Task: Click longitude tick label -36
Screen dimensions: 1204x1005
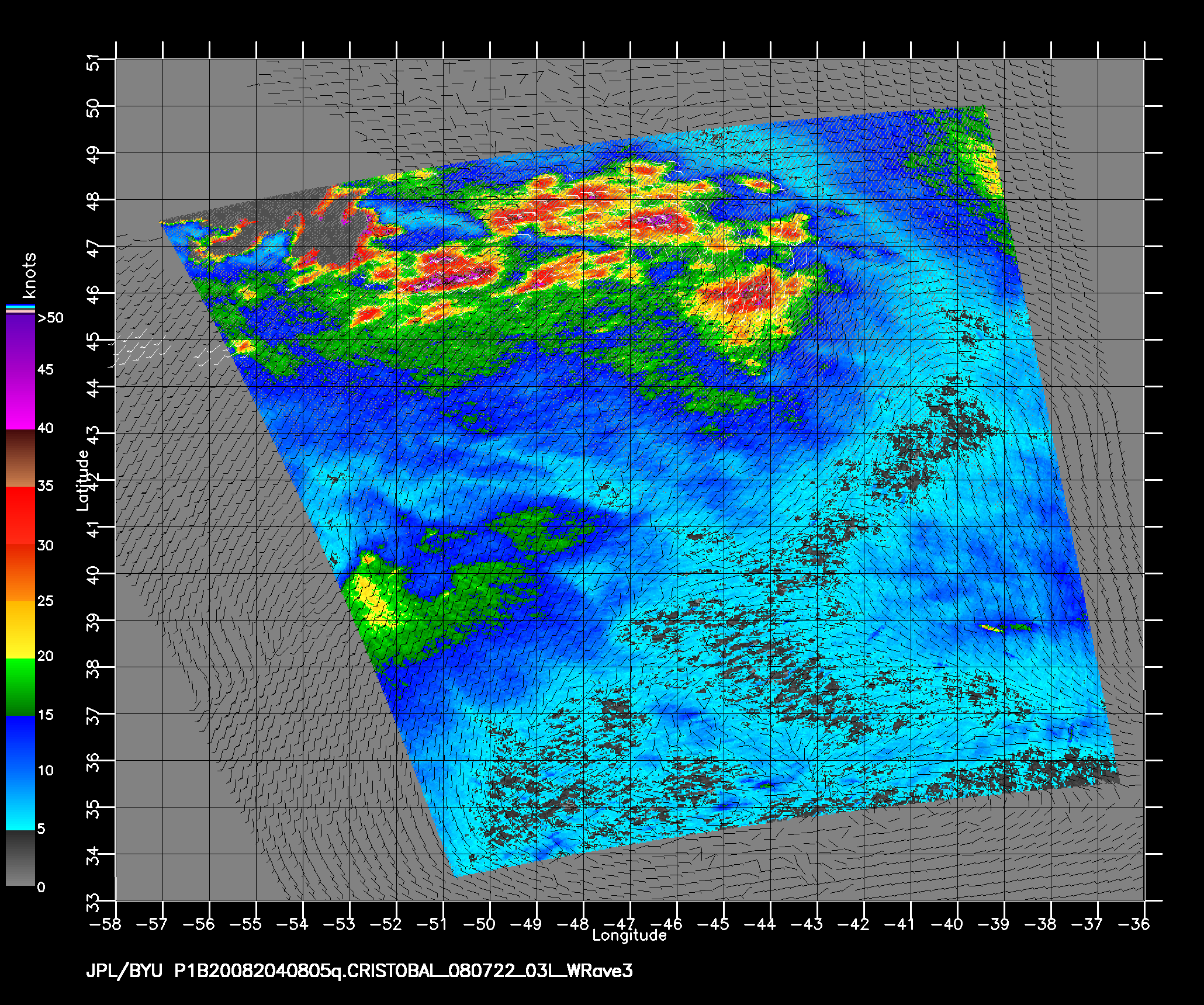Action: [x=1133, y=924]
